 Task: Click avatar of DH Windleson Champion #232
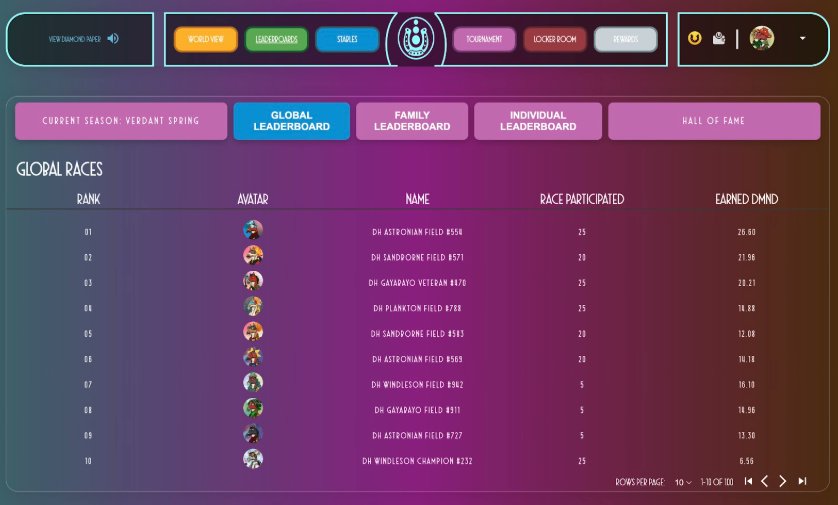click(253, 459)
